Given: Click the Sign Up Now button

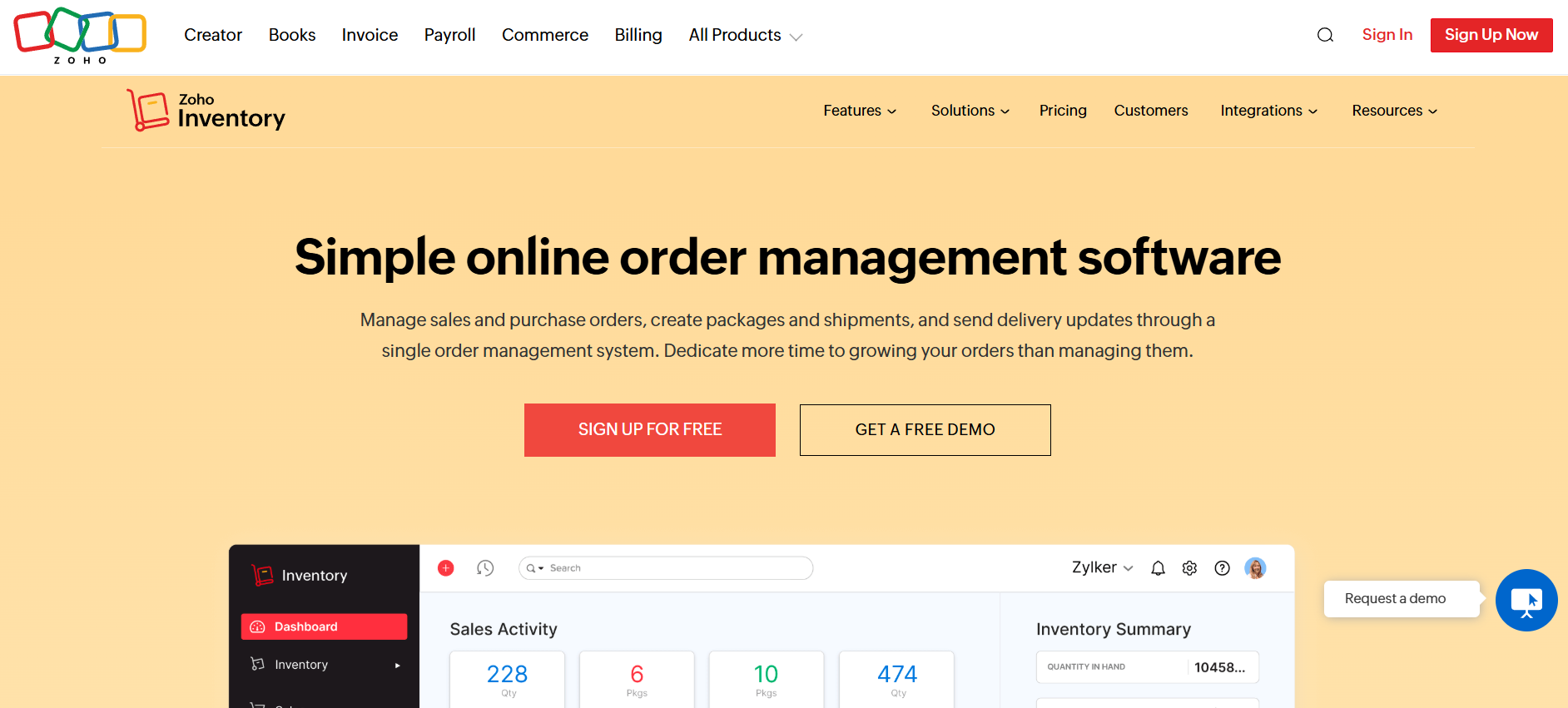Looking at the screenshot, I should pos(1491,35).
